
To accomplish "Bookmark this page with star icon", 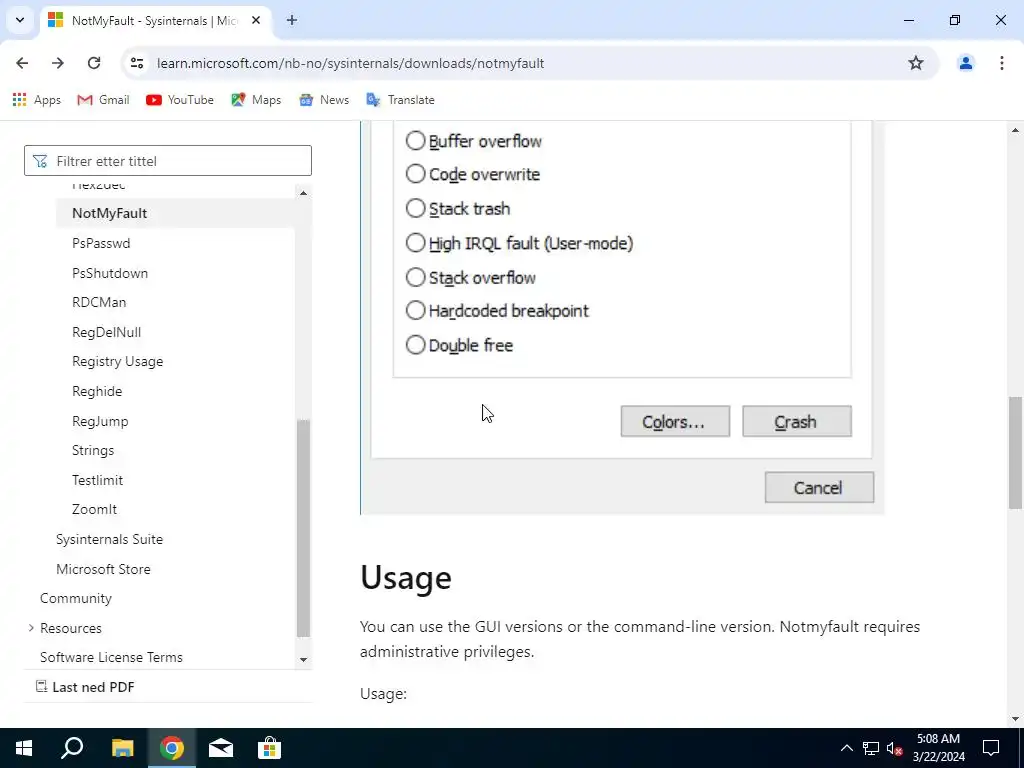I will (916, 63).
